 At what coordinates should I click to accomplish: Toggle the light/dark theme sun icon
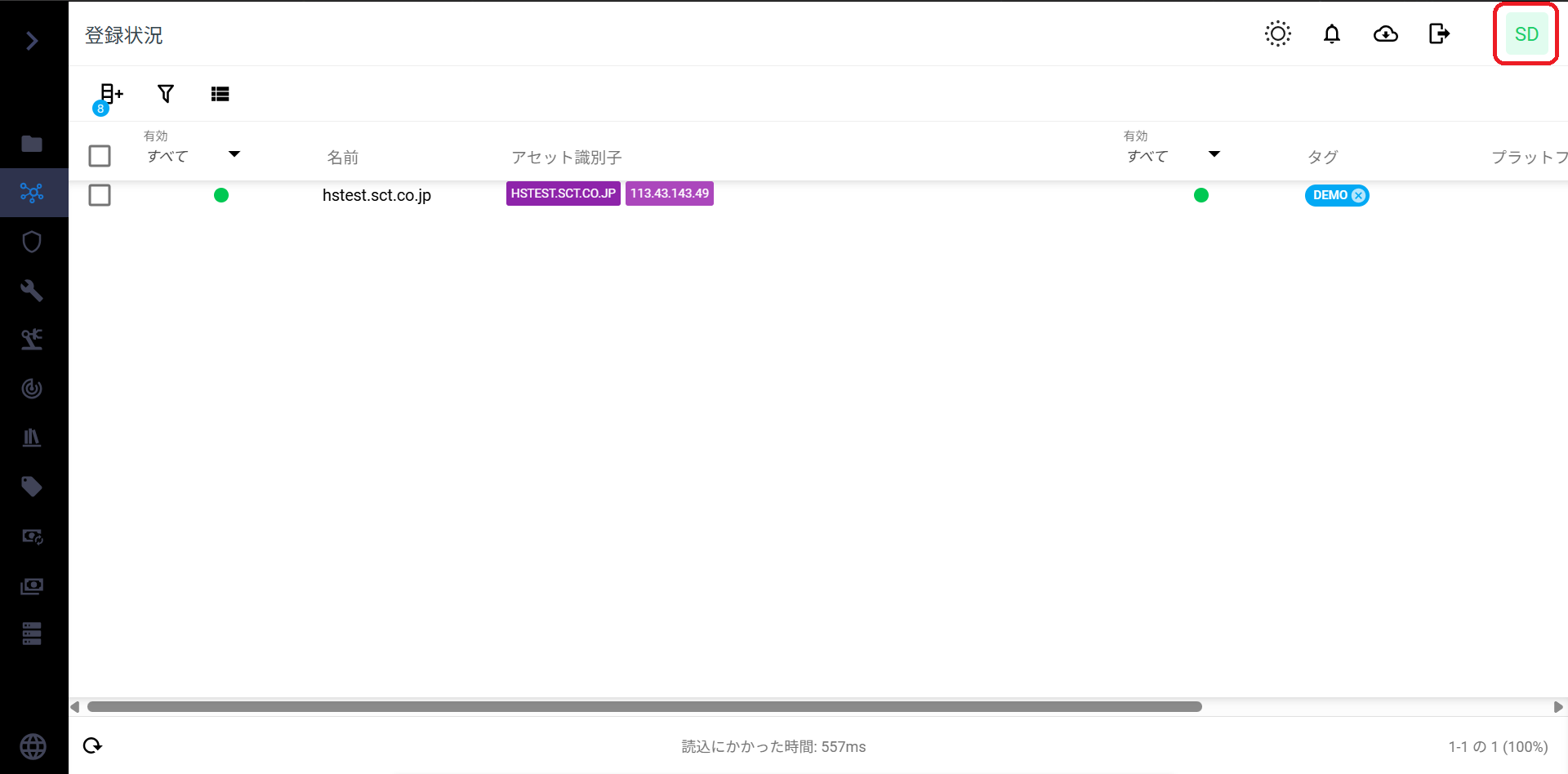click(x=1277, y=34)
